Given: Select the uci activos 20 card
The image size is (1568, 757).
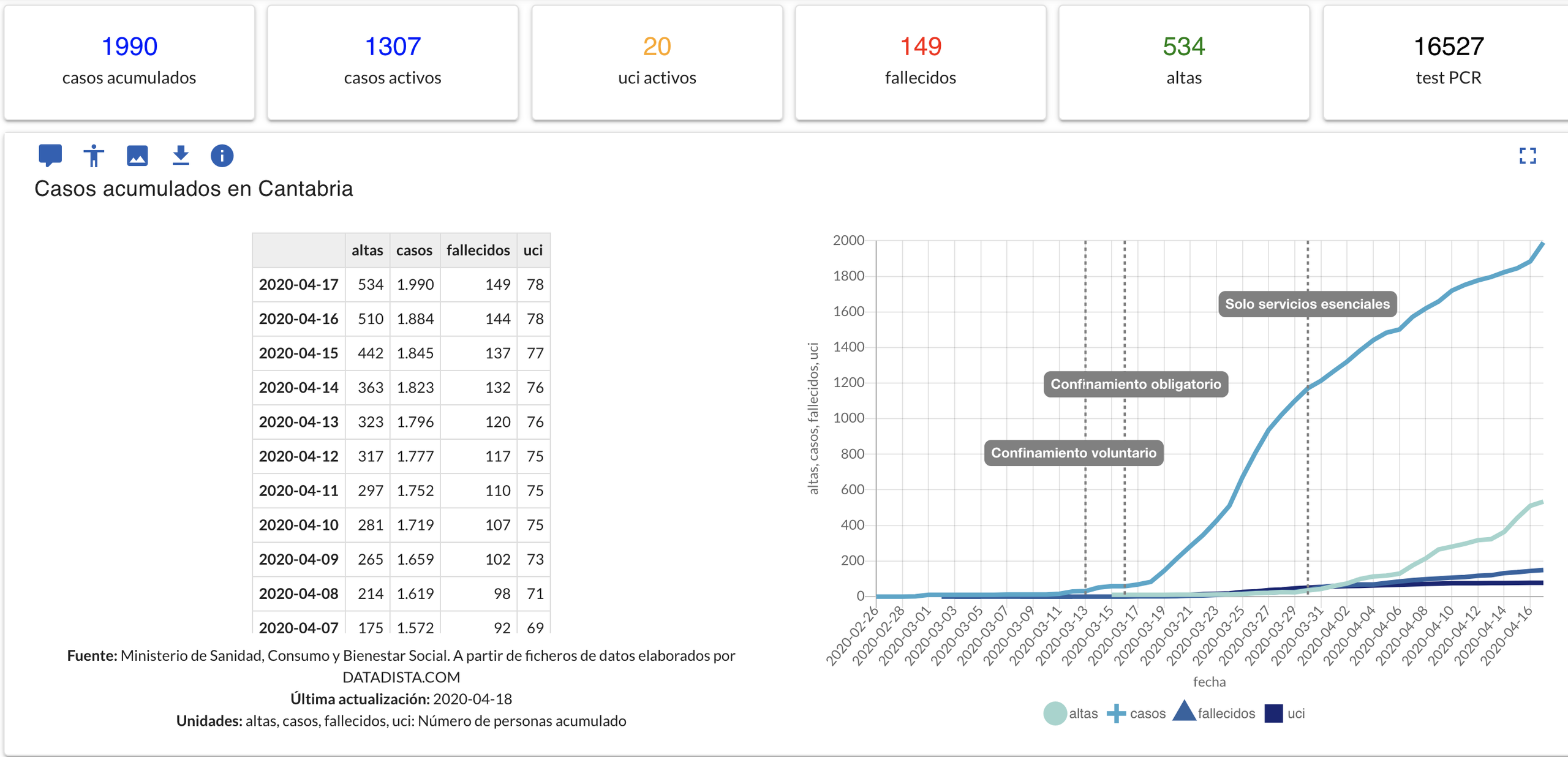Looking at the screenshot, I should coord(657,62).
